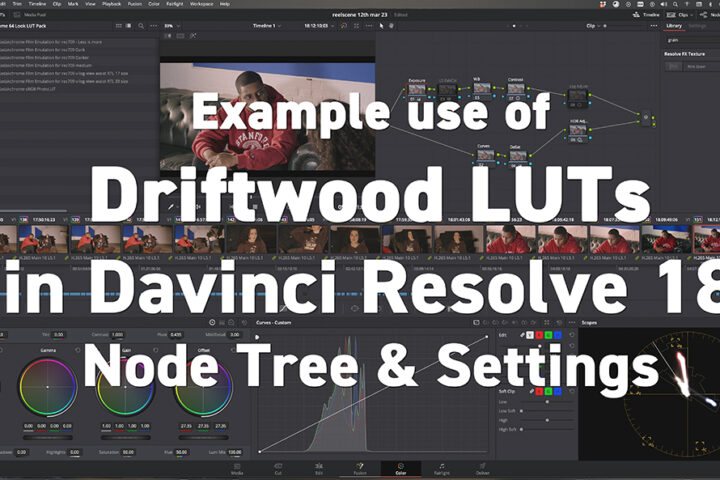Toggle the image wipe viewer icon

168,36
